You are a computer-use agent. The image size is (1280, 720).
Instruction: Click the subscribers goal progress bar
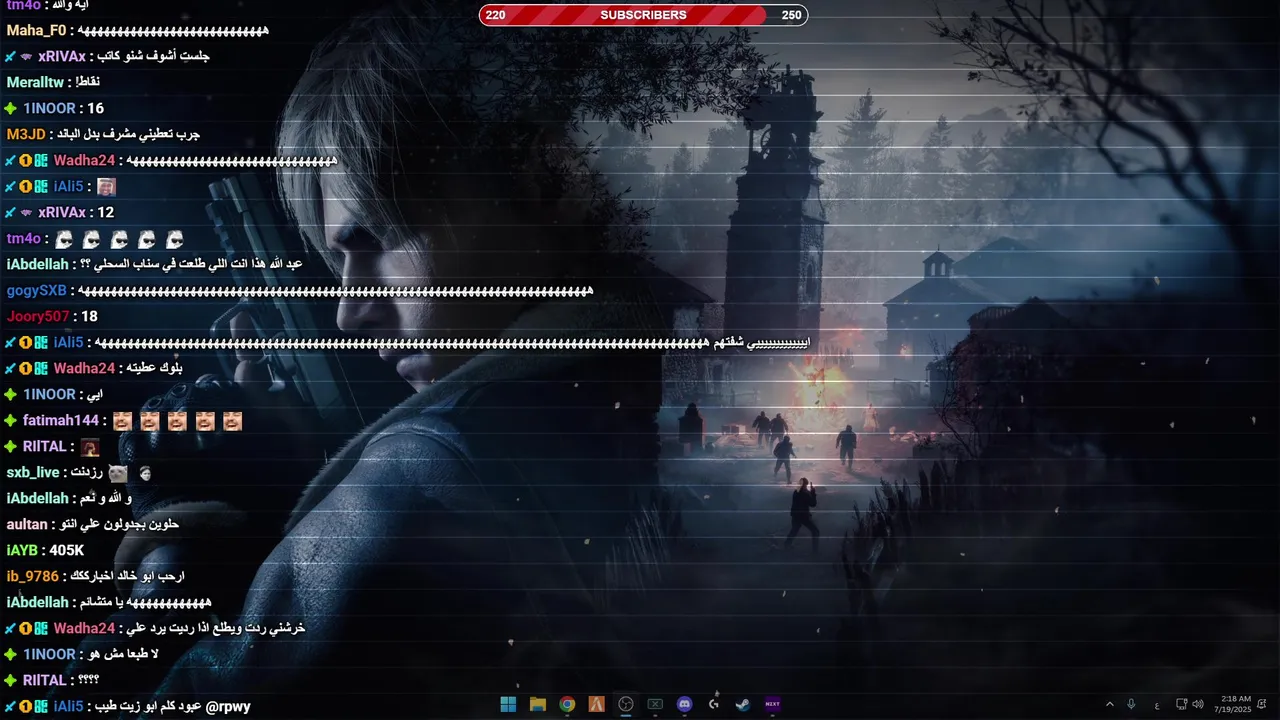click(643, 15)
